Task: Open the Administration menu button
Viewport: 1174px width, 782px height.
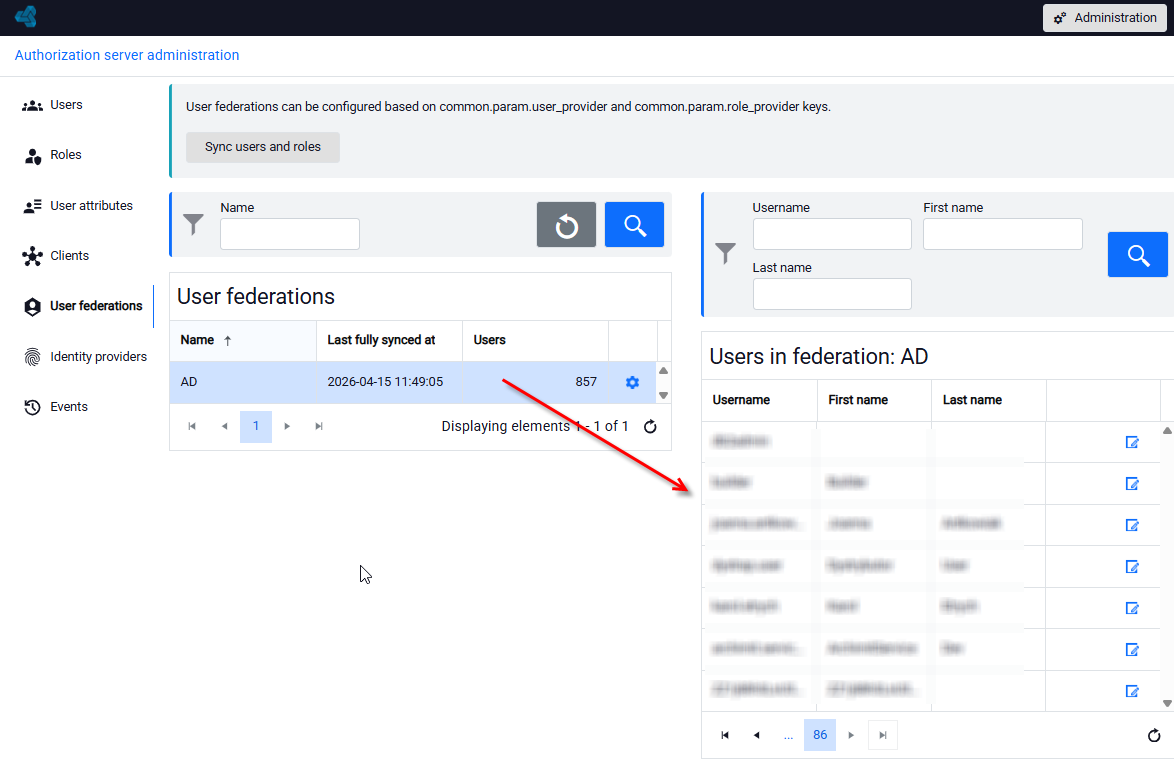Action: point(1104,18)
